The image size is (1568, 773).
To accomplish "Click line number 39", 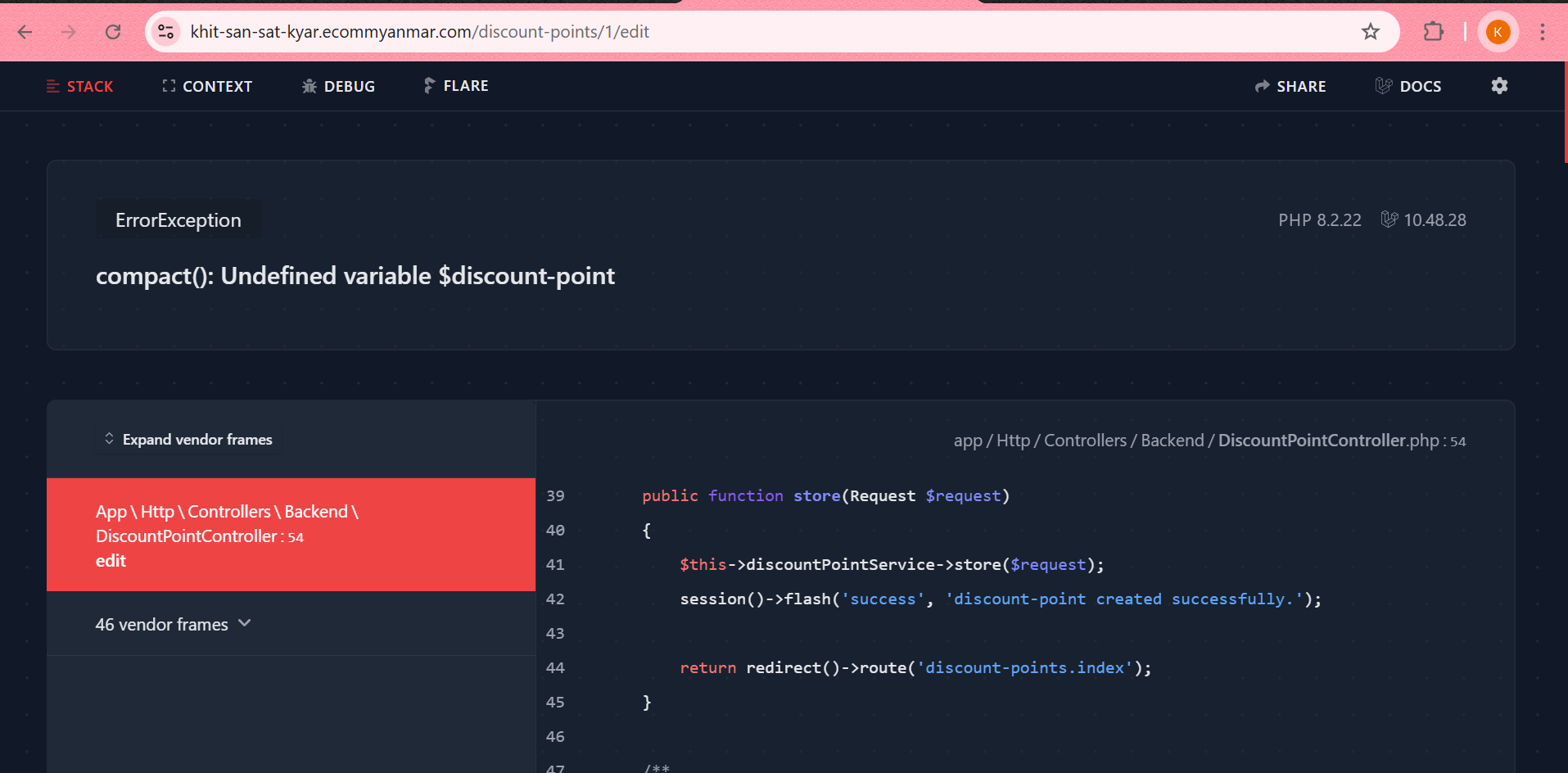I will pos(555,495).
